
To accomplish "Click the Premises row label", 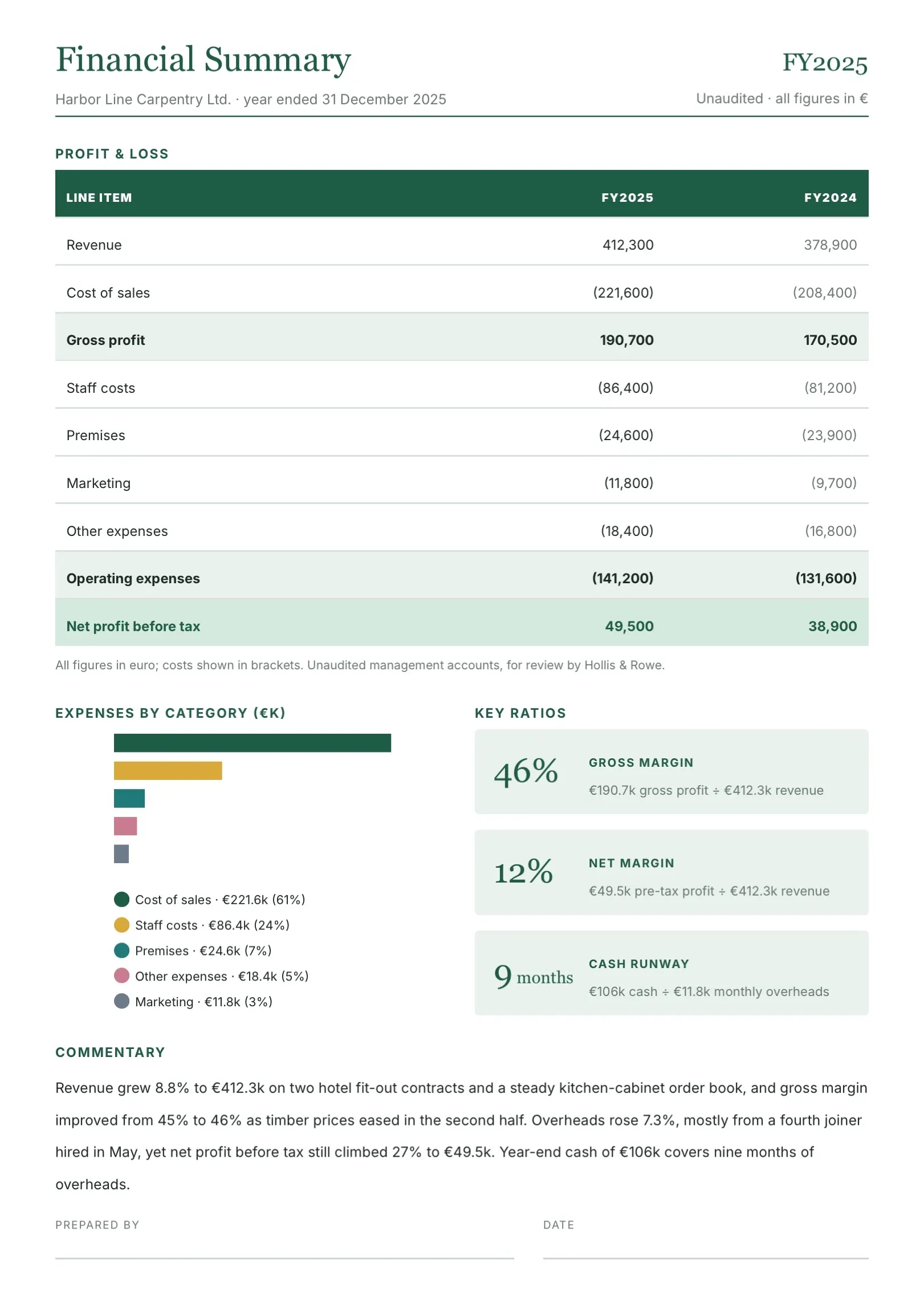I will [x=96, y=436].
